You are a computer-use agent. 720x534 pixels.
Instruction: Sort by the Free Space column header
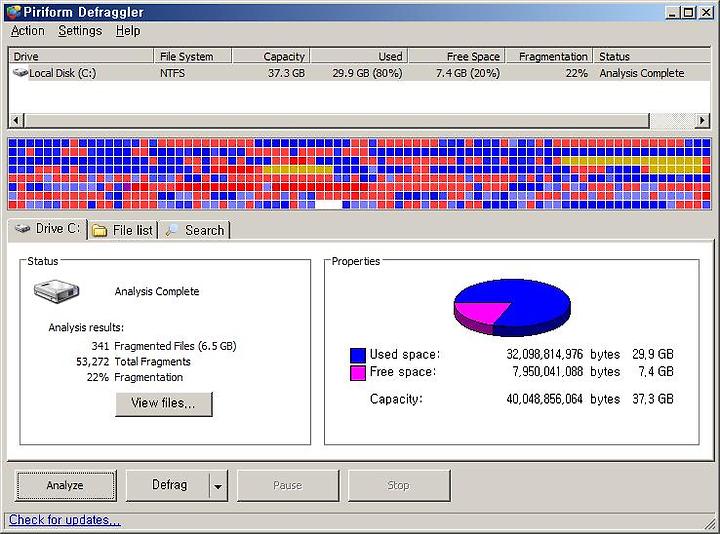457,56
